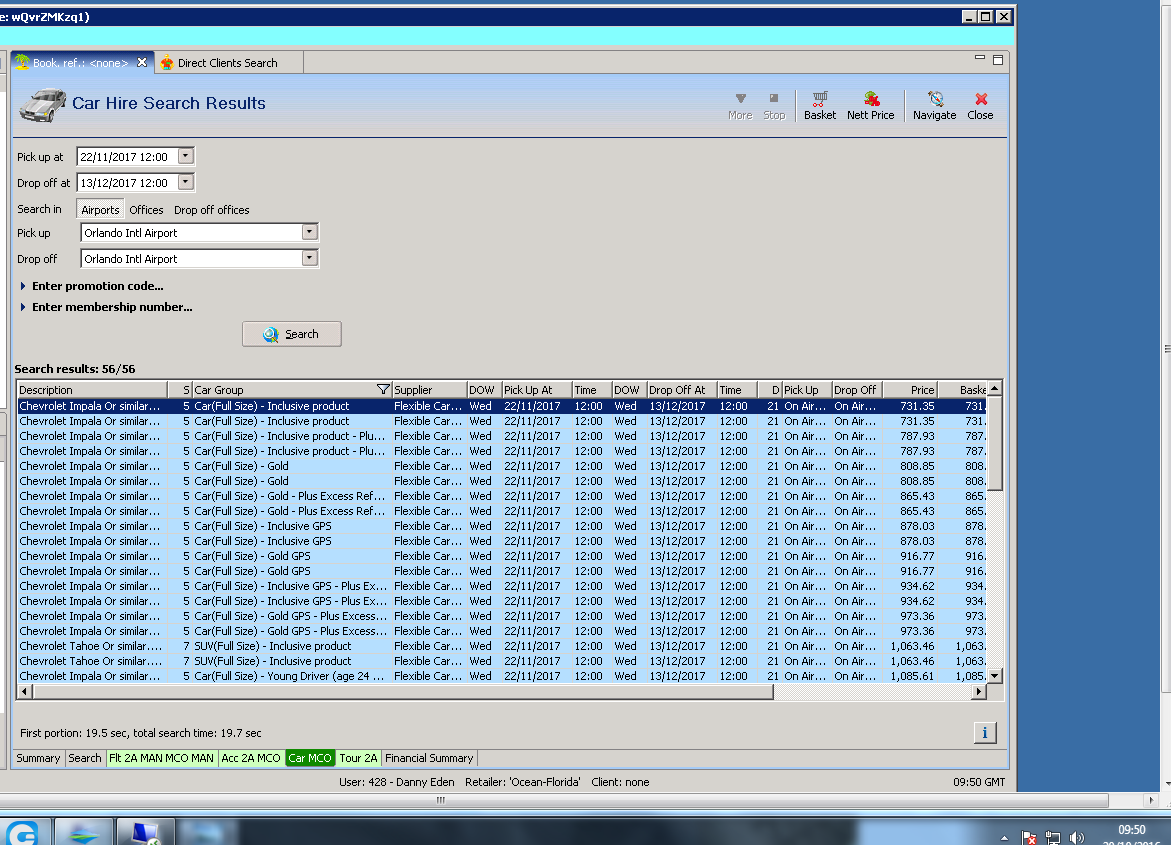Click the alert flag tray icon
This screenshot has width=1171, height=845.
pos(1029,838)
